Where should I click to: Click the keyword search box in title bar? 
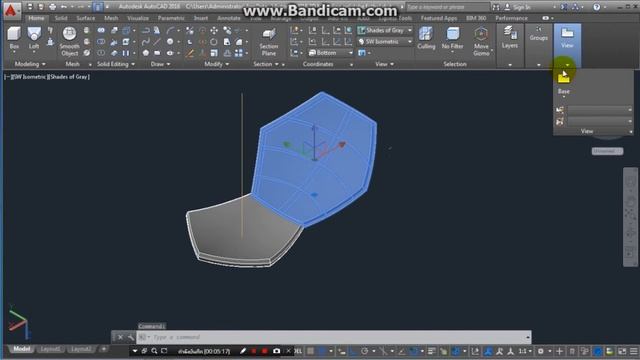[x=447, y=7]
